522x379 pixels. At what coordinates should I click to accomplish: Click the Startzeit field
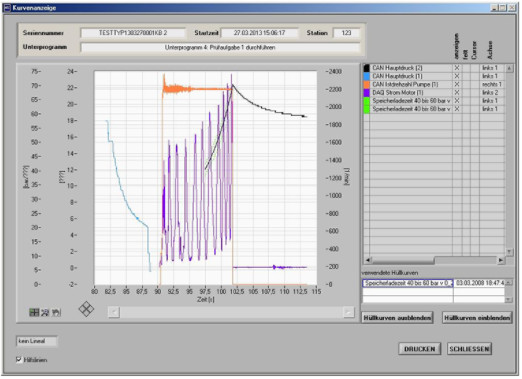coord(259,33)
